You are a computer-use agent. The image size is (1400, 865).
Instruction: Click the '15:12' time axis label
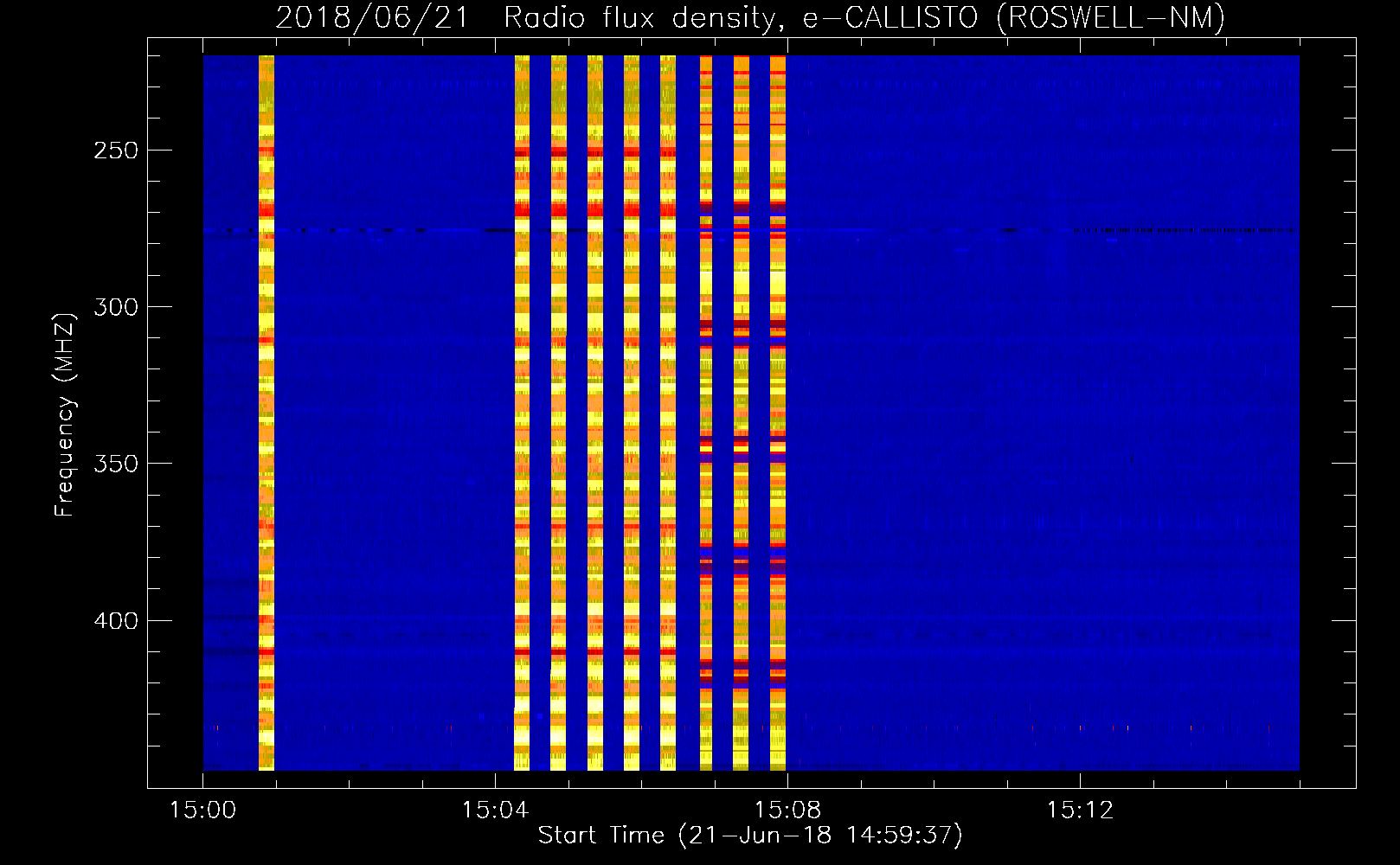click(x=1080, y=811)
